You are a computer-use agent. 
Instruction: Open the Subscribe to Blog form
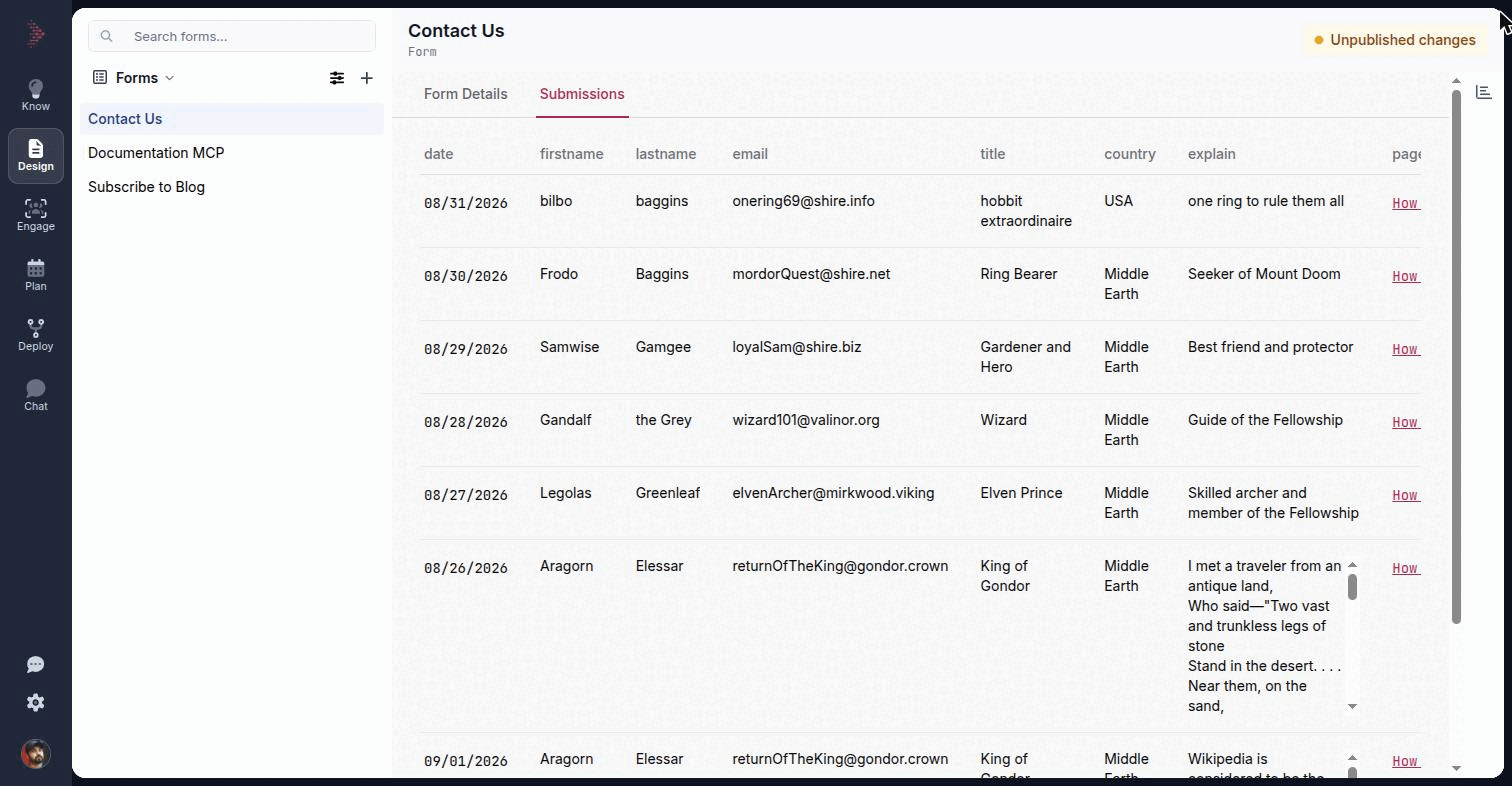tap(232, 187)
